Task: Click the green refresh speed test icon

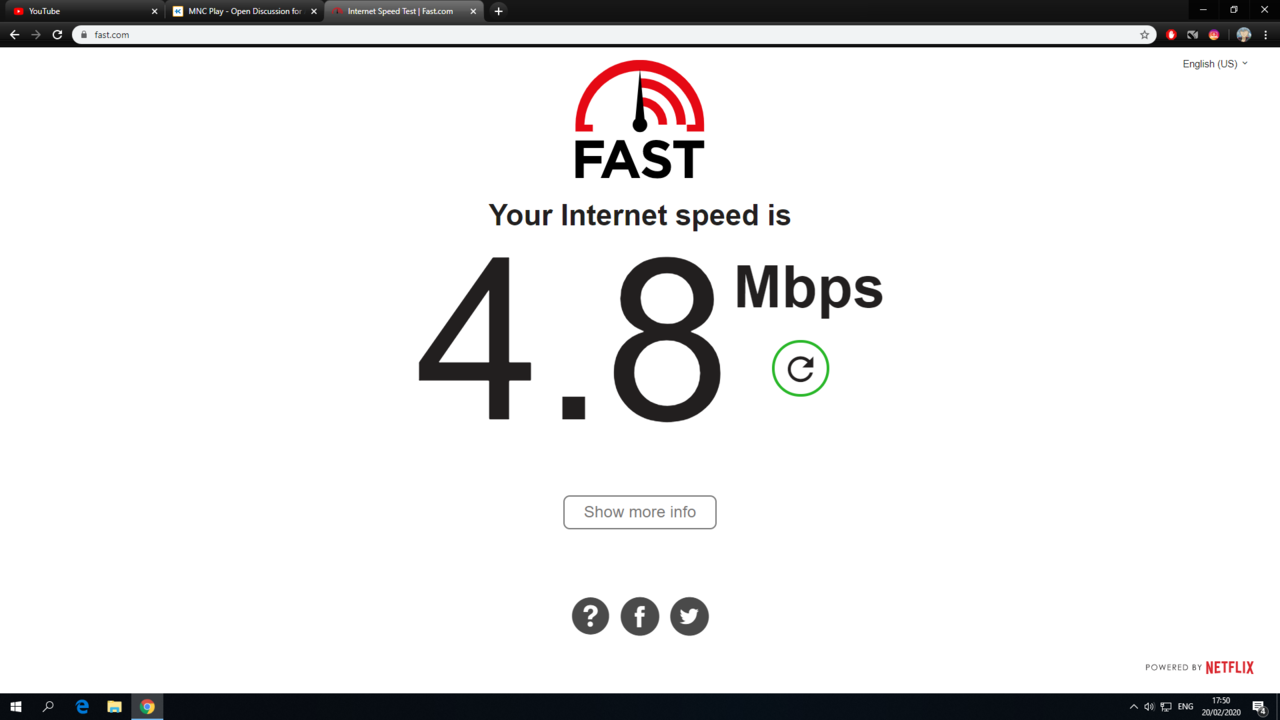Action: pos(800,368)
